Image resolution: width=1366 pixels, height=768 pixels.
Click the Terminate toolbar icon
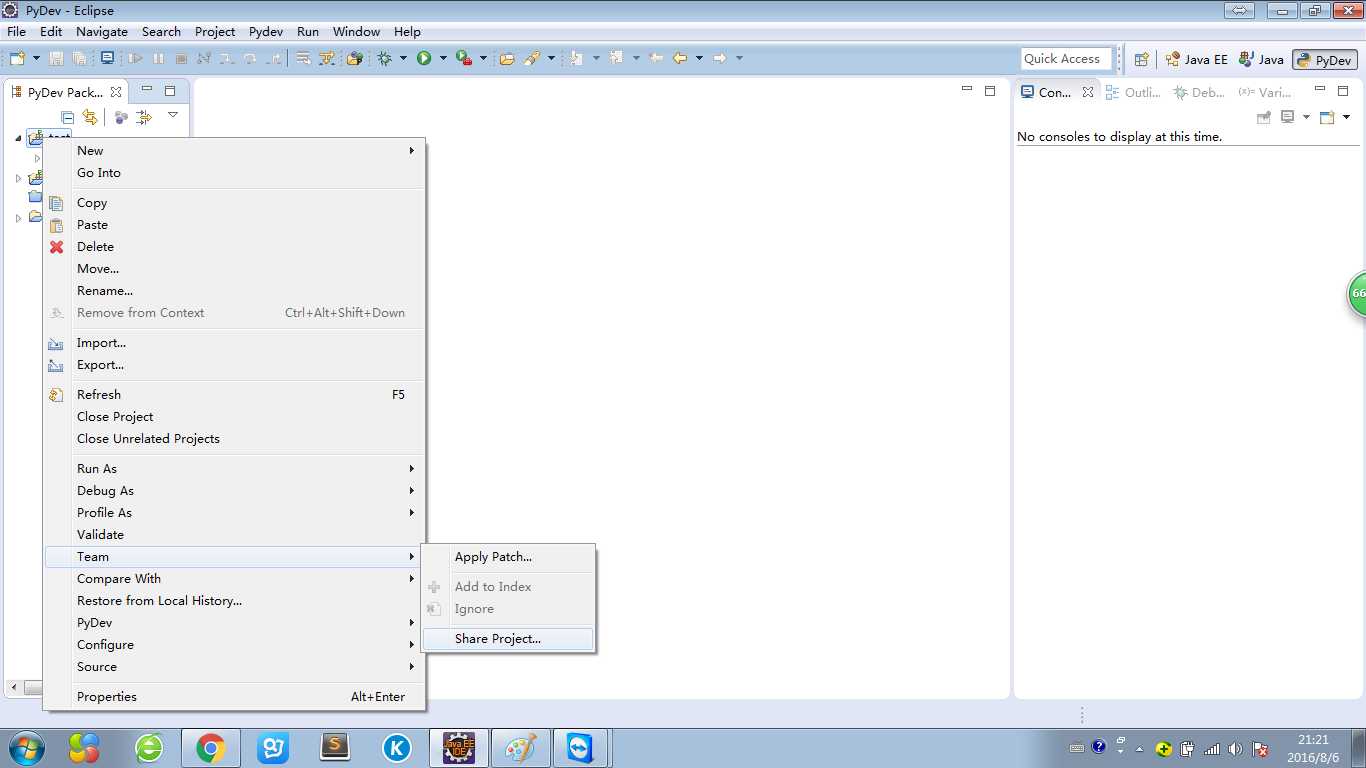[181, 59]
